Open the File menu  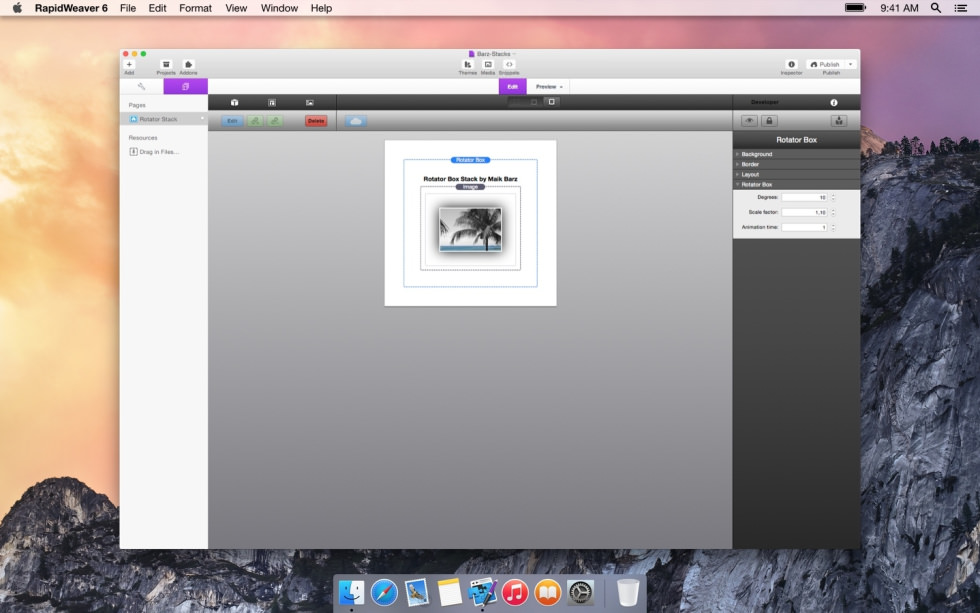click(x=128, y=8)
